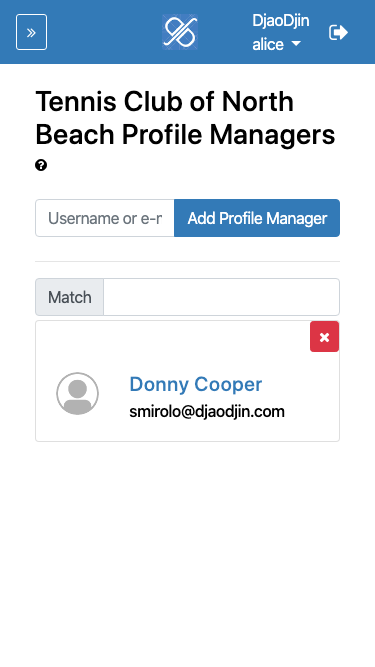Open the Donny Cooper profile link

click(196, 384)
